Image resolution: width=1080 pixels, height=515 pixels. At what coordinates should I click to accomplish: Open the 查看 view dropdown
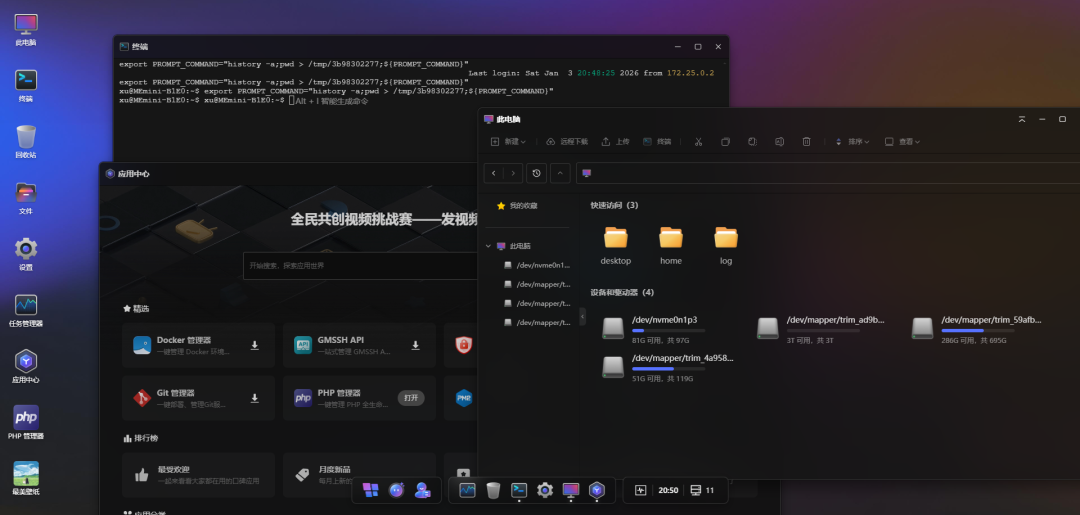902,141
